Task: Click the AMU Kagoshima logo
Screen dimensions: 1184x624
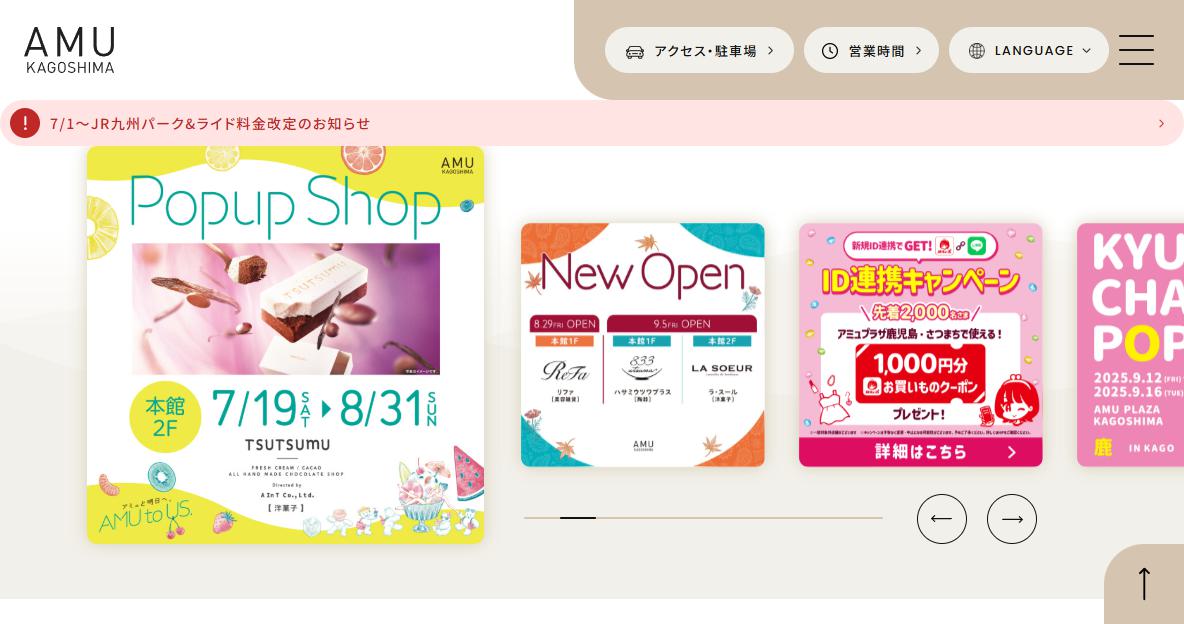Action: click(69, 51)
